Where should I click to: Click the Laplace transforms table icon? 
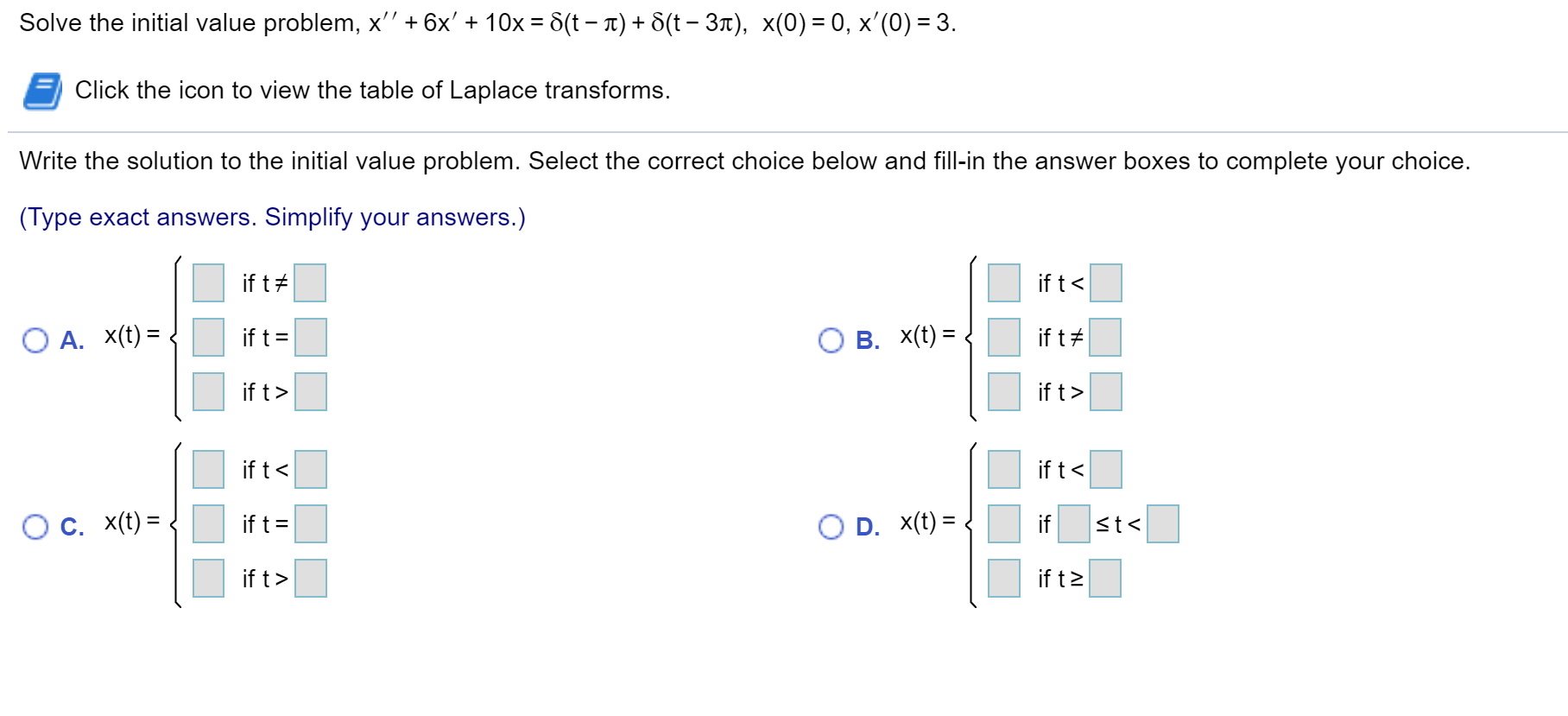click(x=42, y=89)
